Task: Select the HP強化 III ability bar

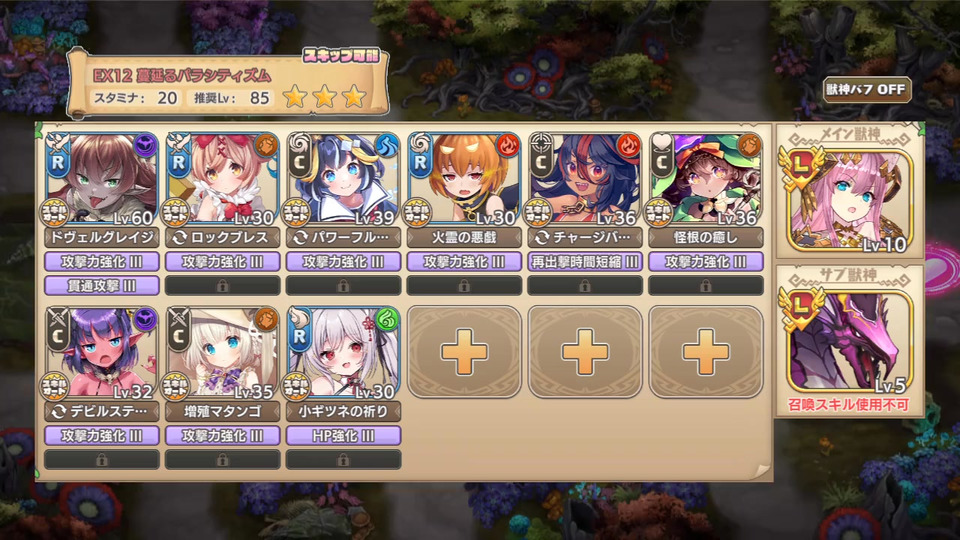Action: pyautogui.click(x=343, y=436)
